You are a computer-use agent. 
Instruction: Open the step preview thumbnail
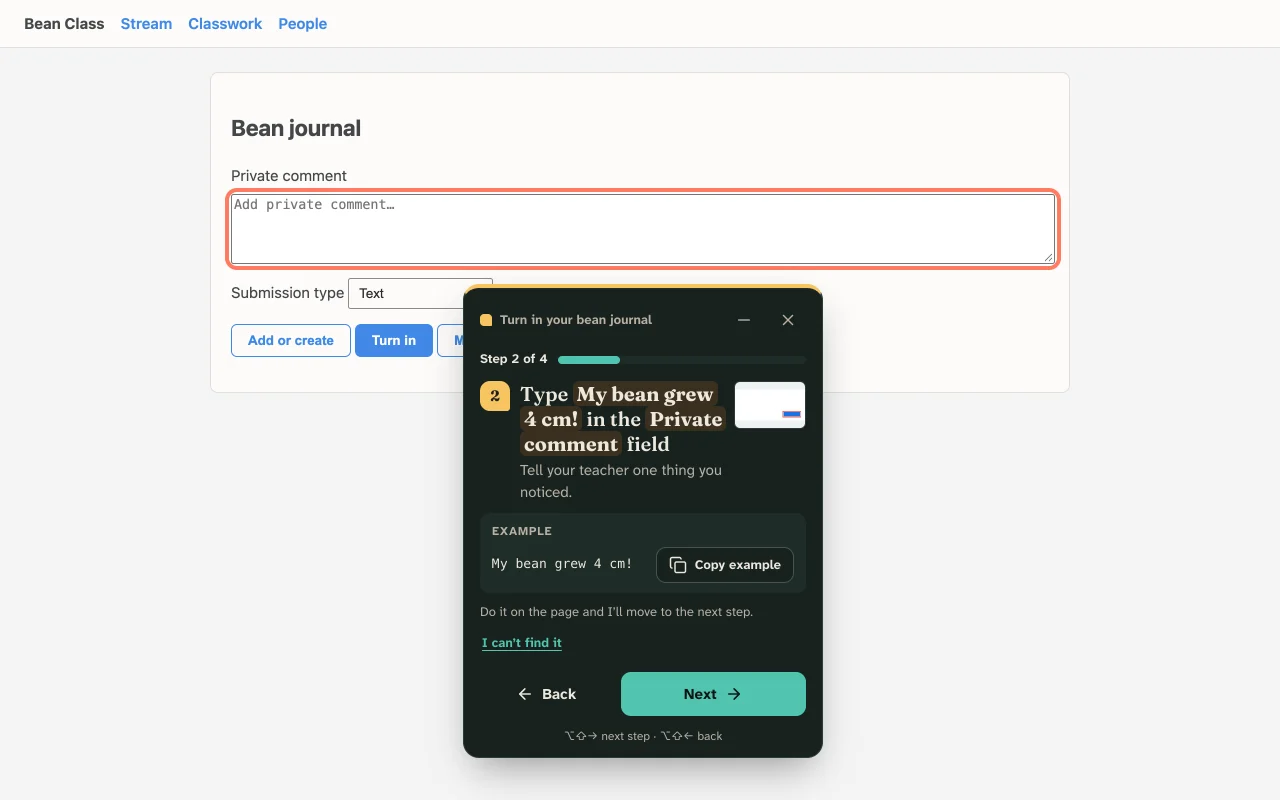(x=770, y=405)
